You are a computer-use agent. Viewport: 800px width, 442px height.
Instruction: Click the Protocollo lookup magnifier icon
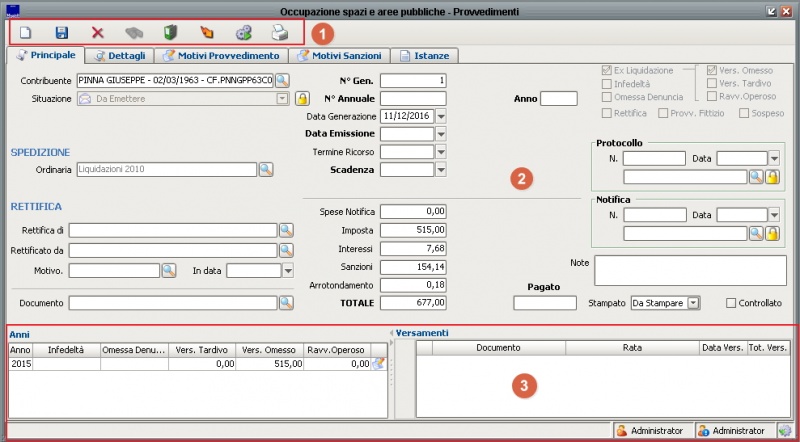(x=757, y=177)
